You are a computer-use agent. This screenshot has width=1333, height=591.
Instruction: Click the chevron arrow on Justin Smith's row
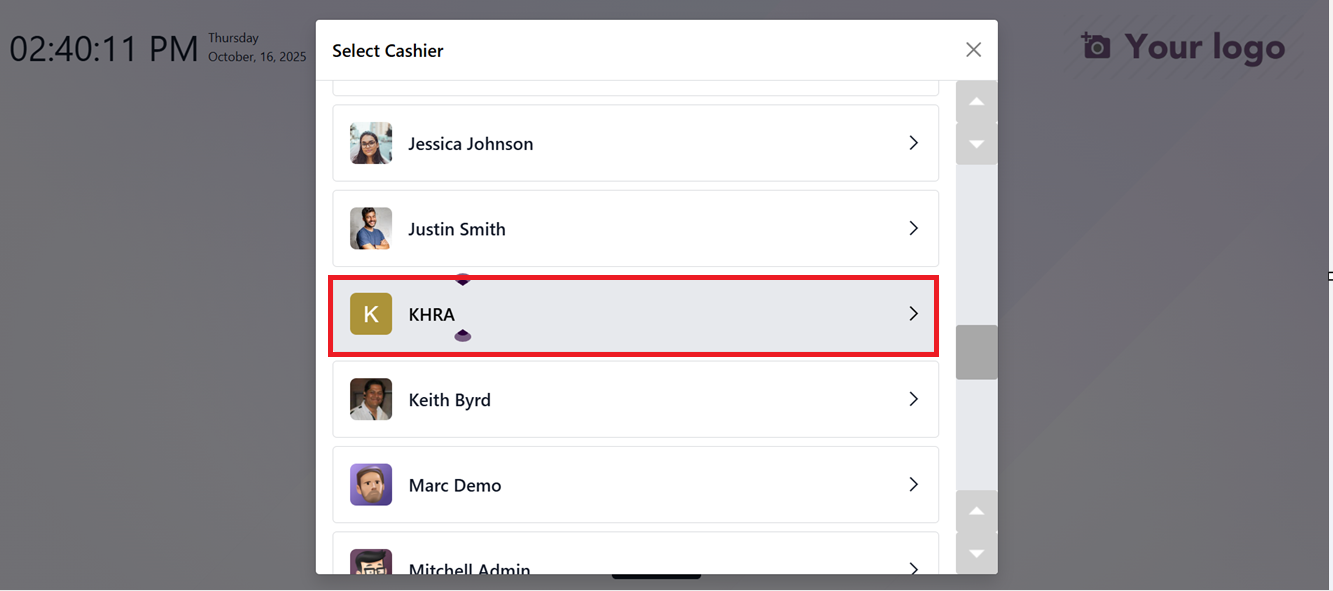click(913, 229)
